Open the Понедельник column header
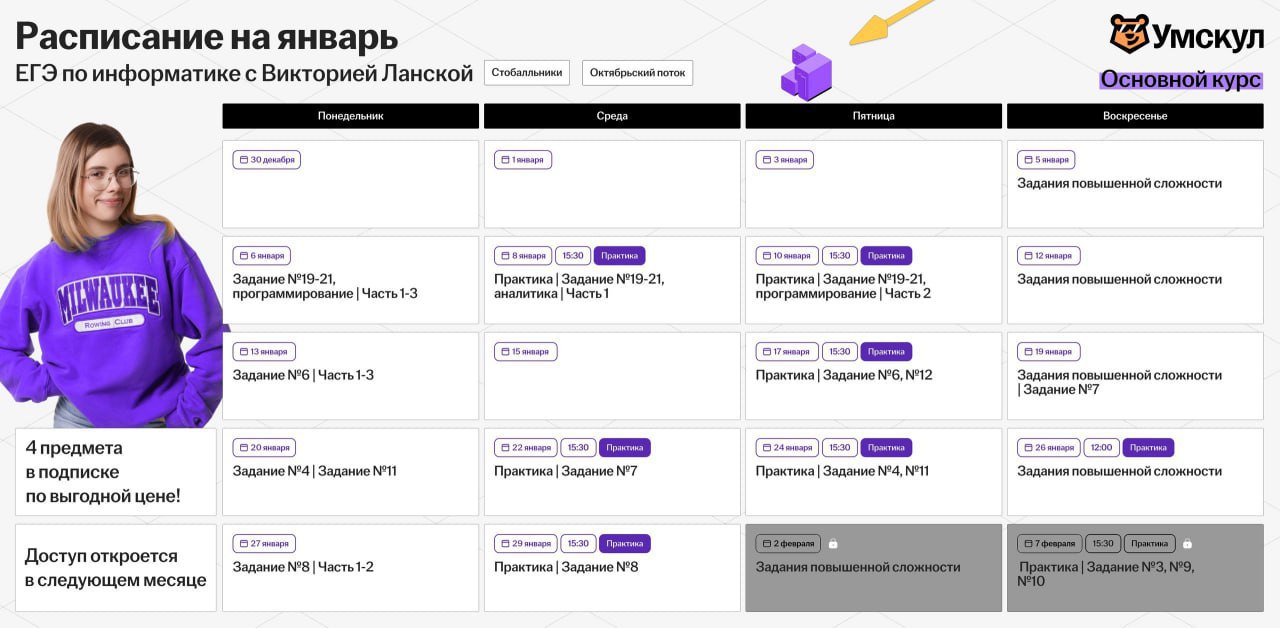Screen dimensions: 1280x628 point(350,116)
